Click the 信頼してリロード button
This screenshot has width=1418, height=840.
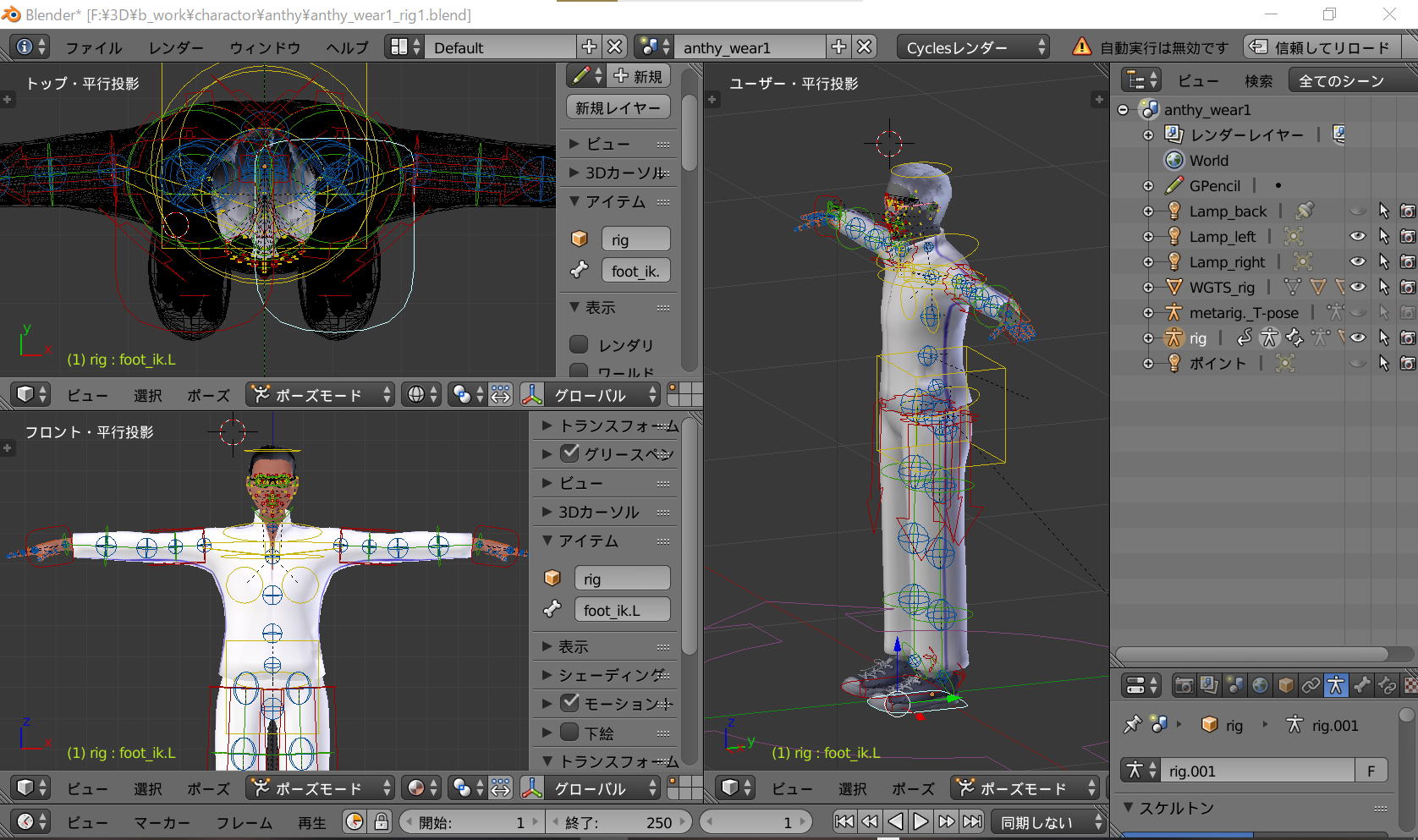click(1322, 47)
